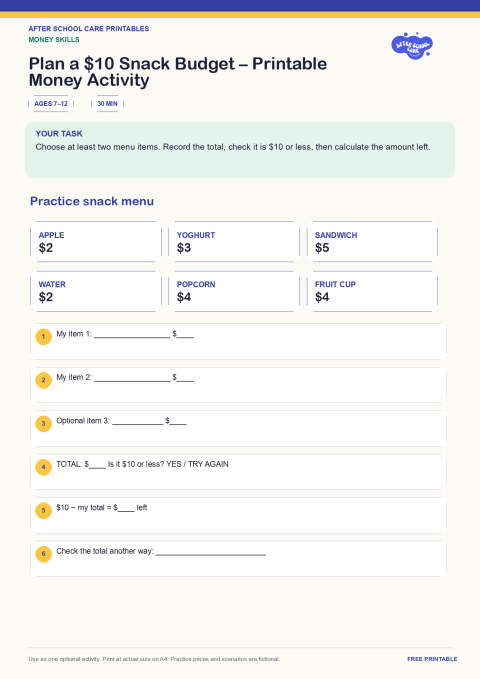Click the My item 2 name blank
The height and width of the screenshot is (679, 480).
[x=132, y=378]
